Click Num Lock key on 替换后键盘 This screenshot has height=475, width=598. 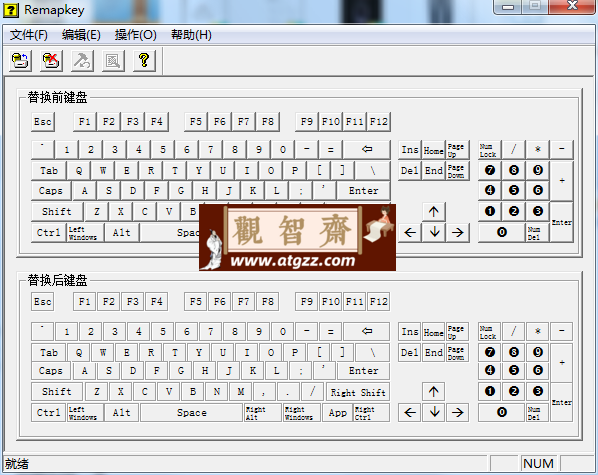tap(490, 332)
